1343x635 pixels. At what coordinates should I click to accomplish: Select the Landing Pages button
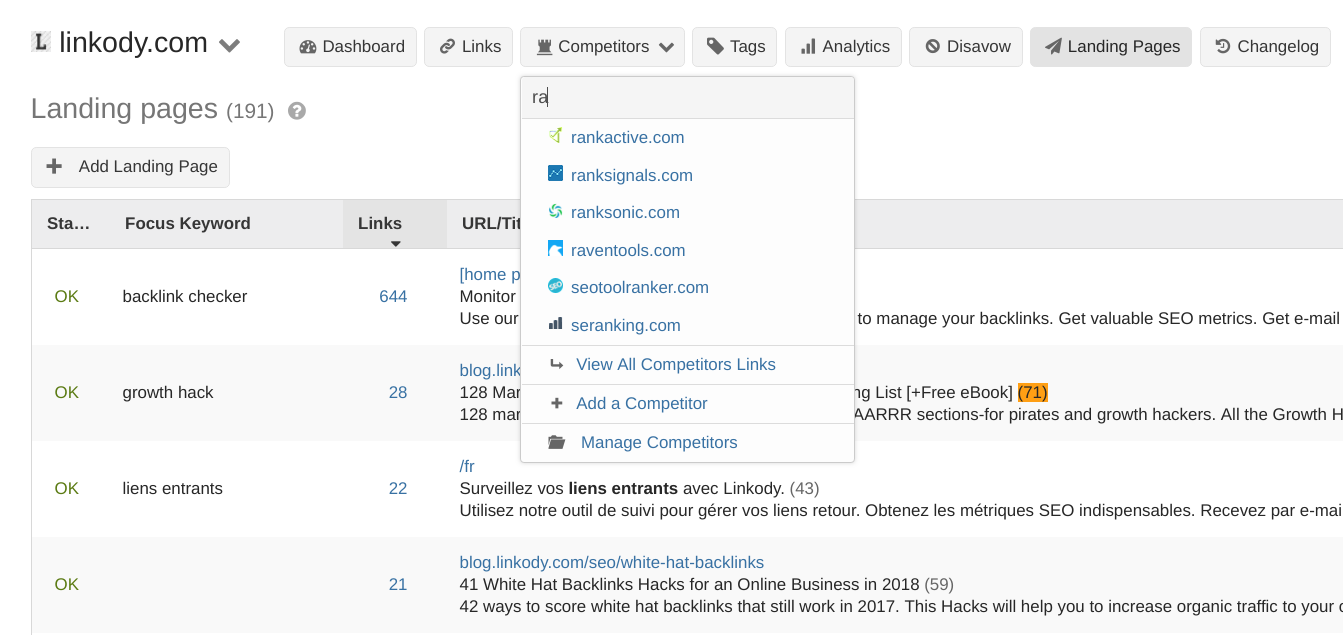[1111, 47]
